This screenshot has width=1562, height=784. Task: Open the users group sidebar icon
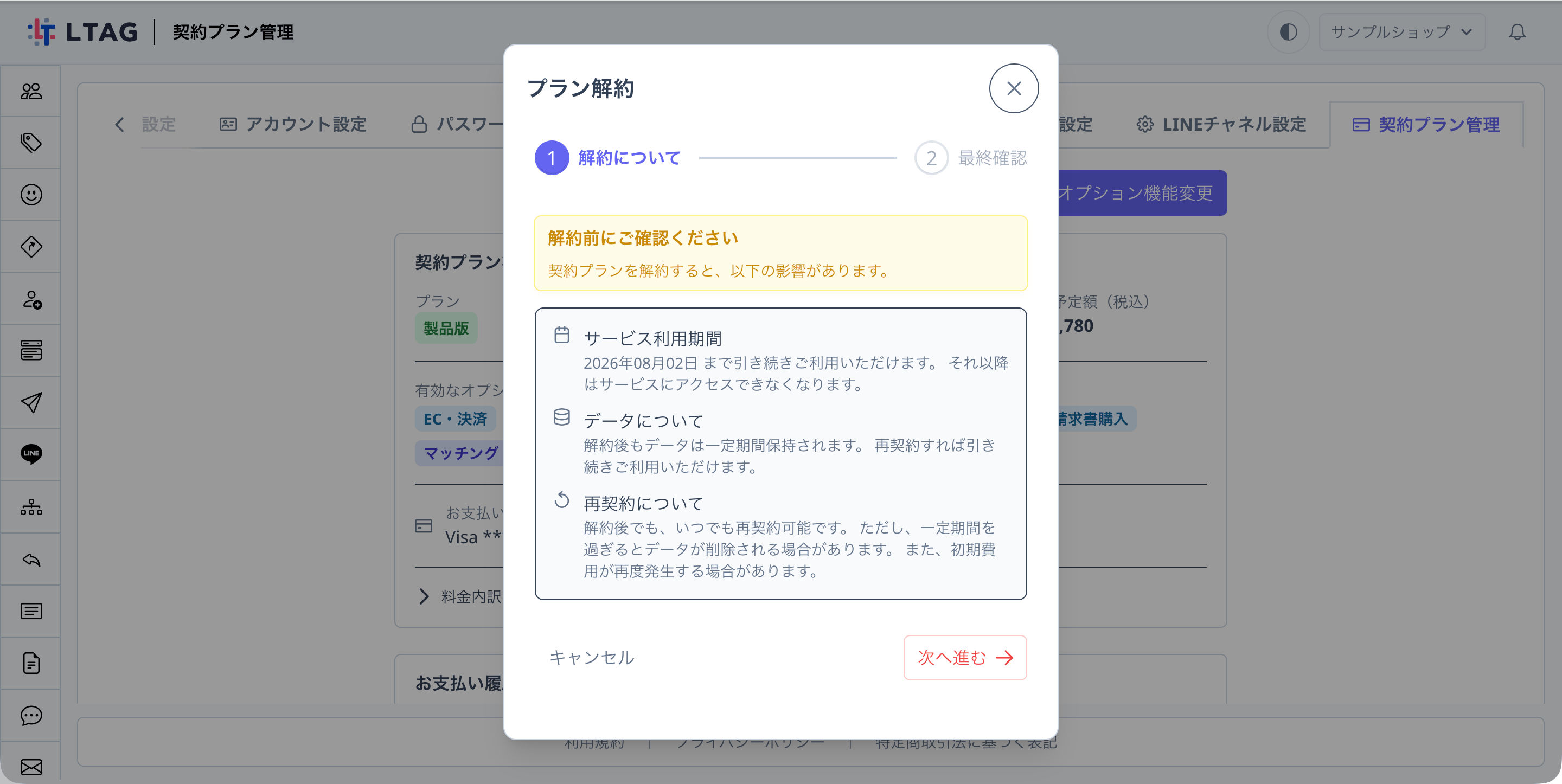click(31, 91)
